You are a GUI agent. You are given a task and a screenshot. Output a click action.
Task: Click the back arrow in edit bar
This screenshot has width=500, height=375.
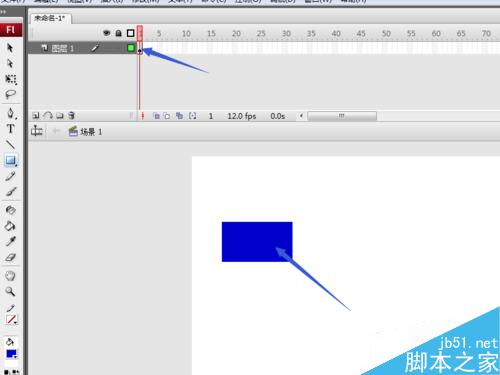(56, 131)
